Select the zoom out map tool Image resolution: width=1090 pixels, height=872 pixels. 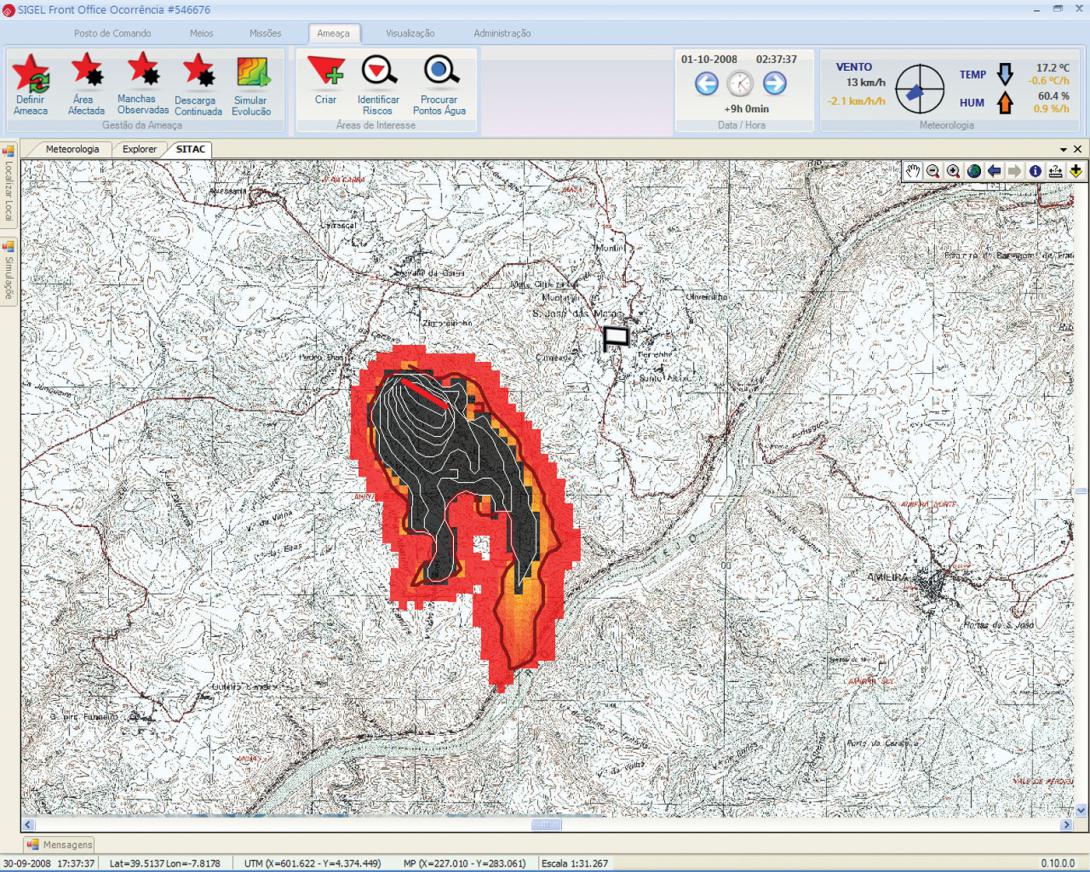pyautogui.click(x=933, y=171)
